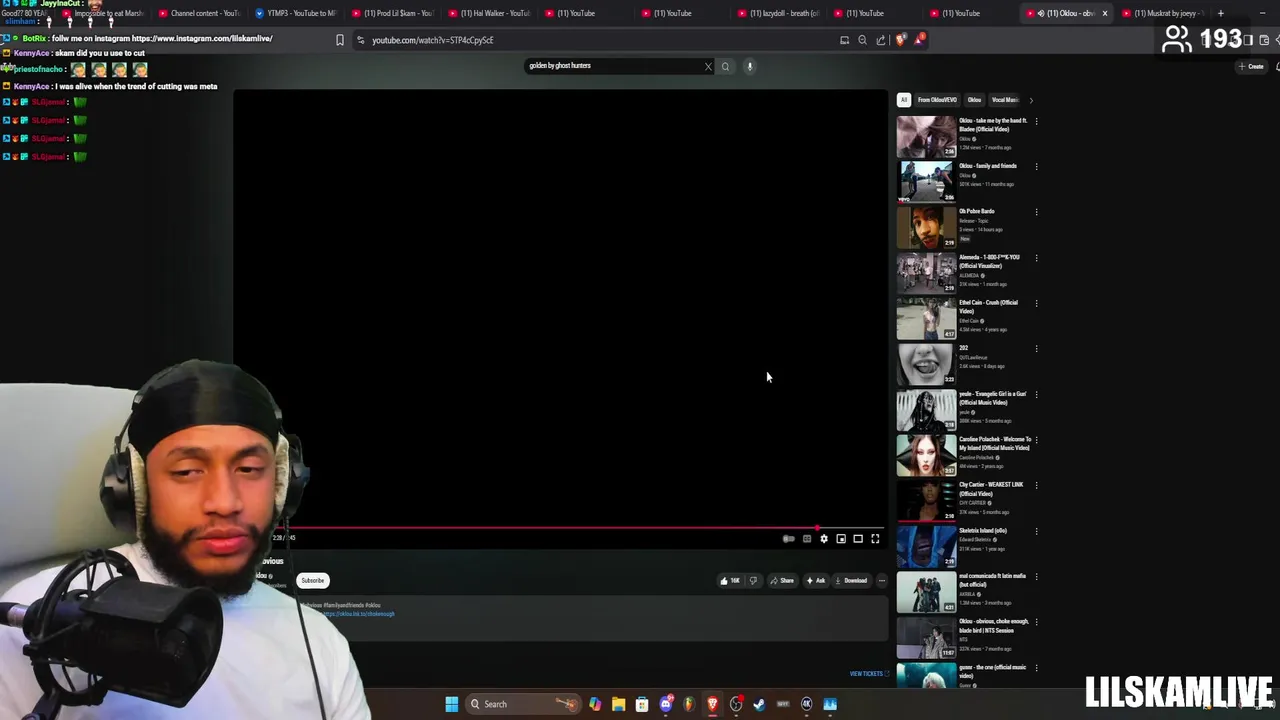The height and width of the screenshot is (720, 1280).
Task: Open the browser bookmark icon
Action: pyautogui.click(x=340, y=40)
